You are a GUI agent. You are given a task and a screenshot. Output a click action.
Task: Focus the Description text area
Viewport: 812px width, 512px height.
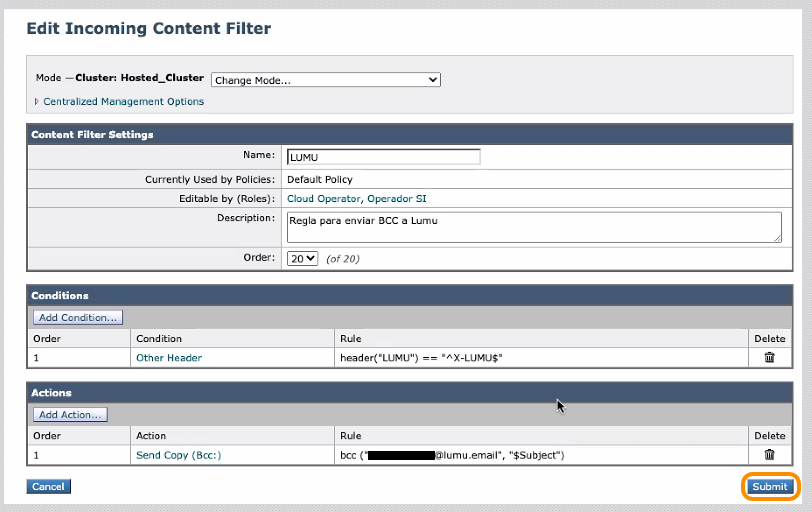click(x=533, y=226)
